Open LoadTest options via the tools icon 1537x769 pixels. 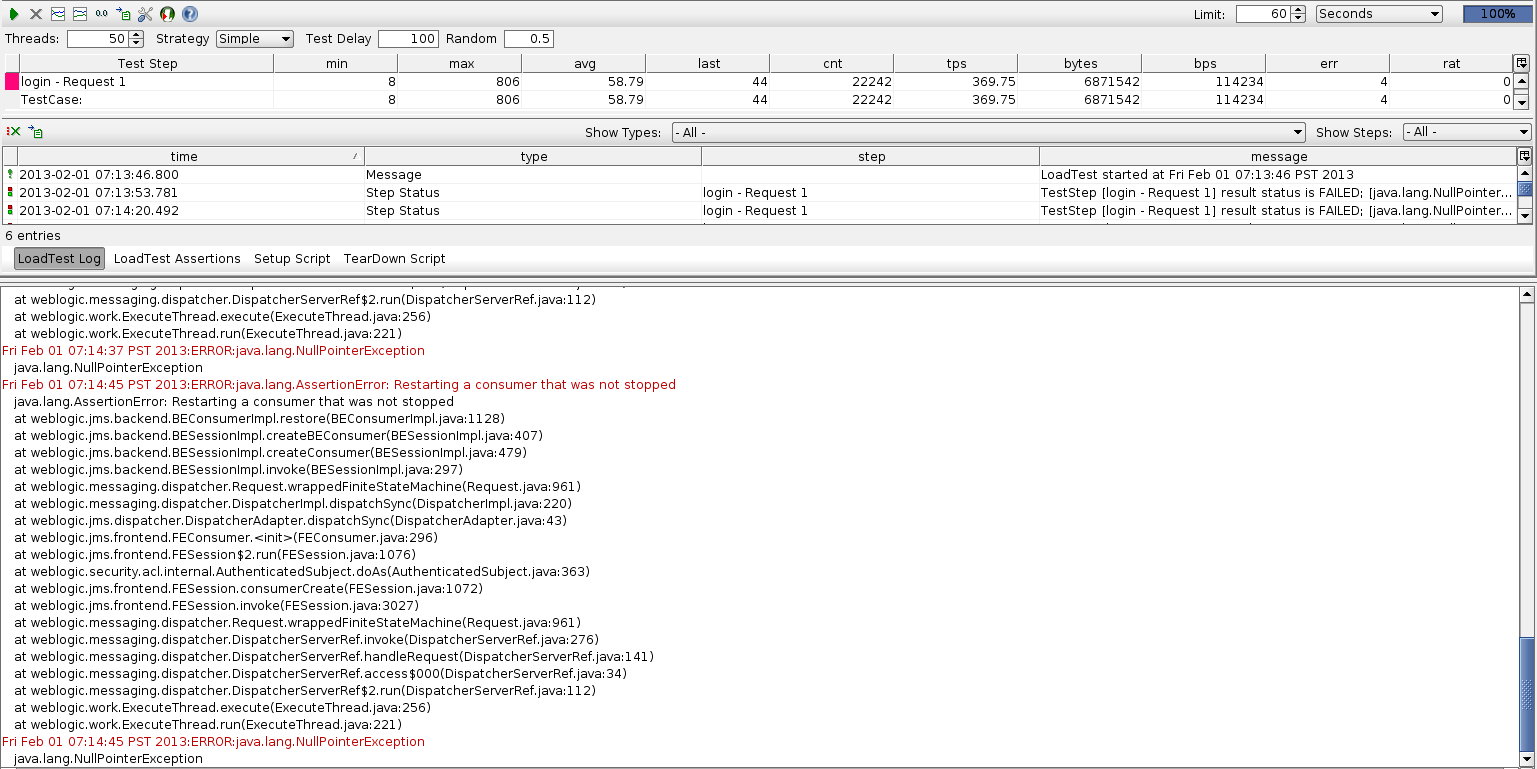pyautogui.click(x=145, y=14)
